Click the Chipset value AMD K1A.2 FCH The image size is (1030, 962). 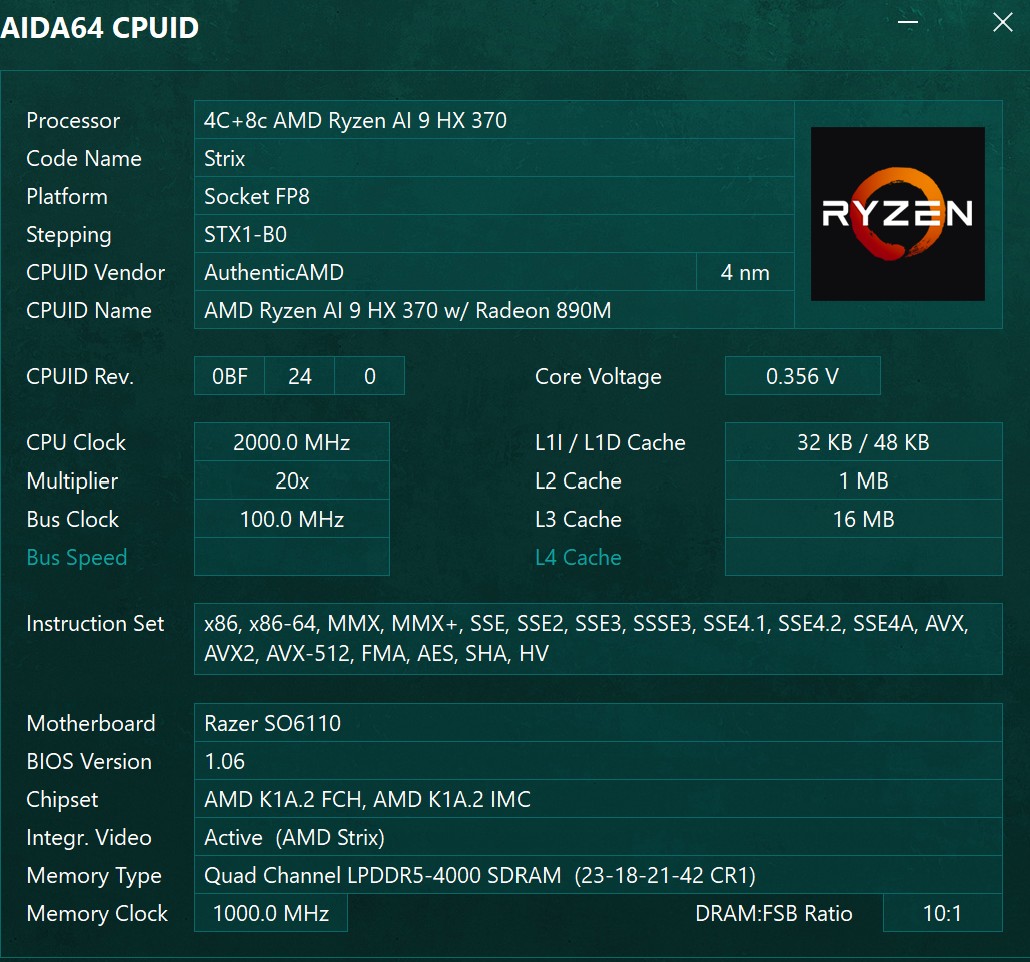click(598, 799)
